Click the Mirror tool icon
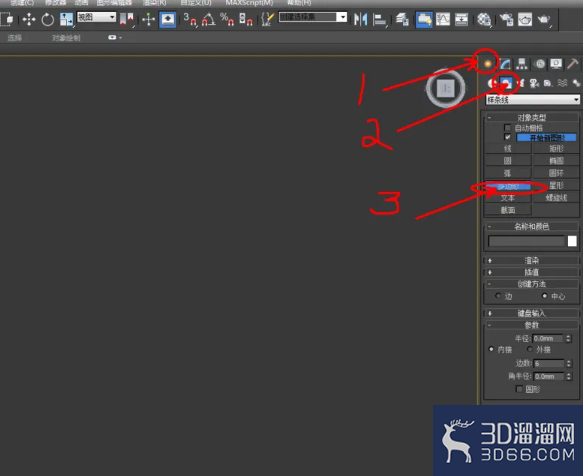 click(360, 19)
